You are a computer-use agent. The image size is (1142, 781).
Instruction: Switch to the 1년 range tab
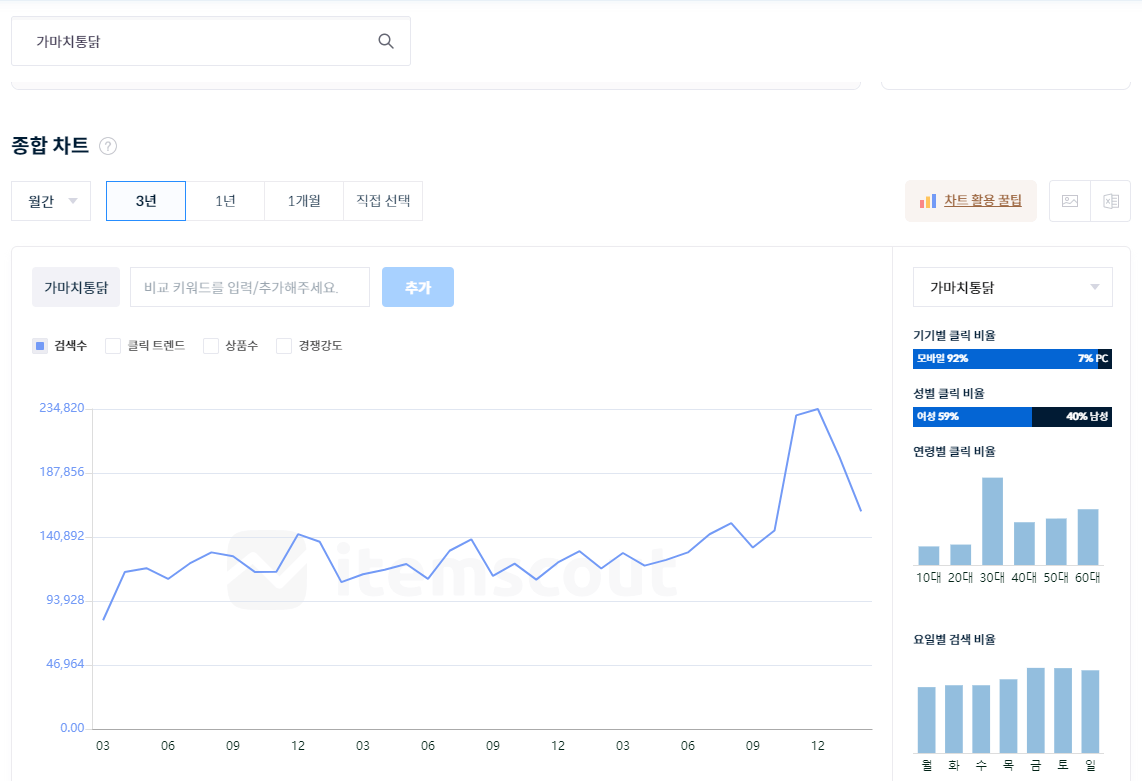pyautogui.click(x=225, y=201)
